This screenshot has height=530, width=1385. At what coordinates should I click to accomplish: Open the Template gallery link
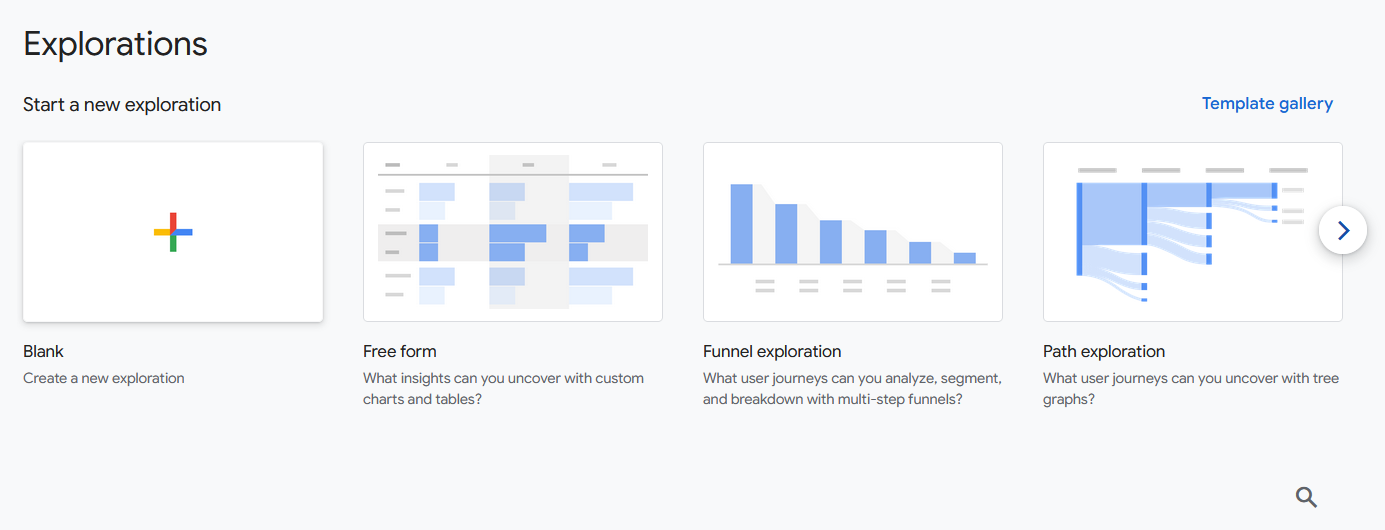click(1267, 104)
